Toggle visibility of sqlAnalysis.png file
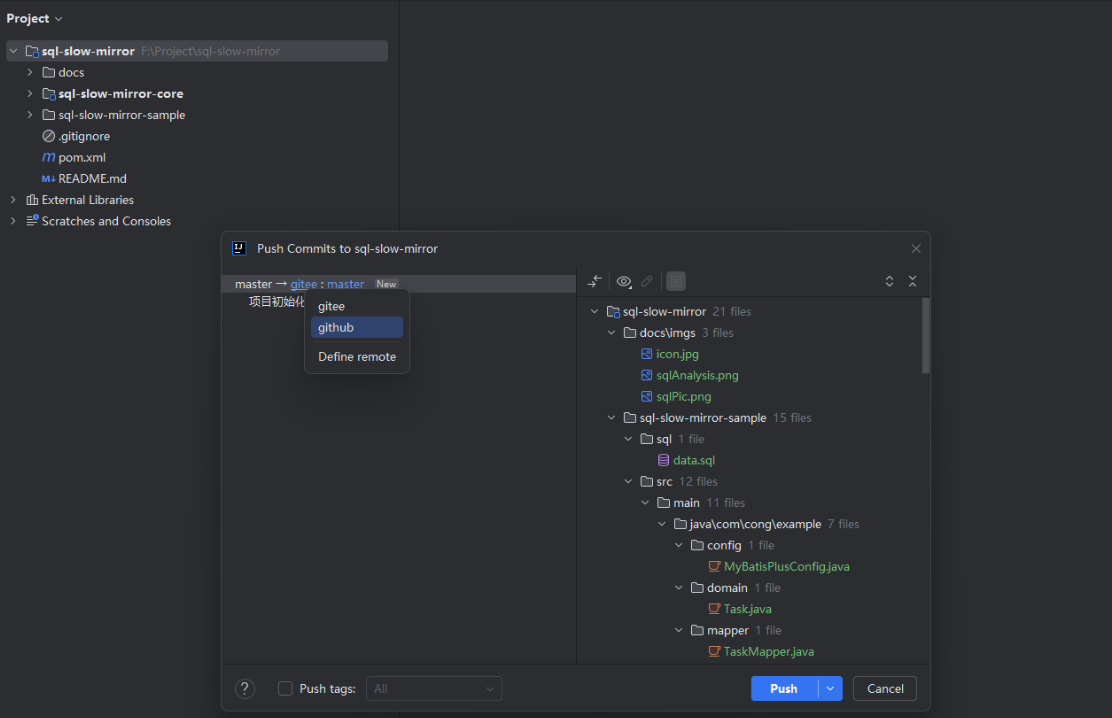The width and height of the screenshot is (1112, 718). pos(697,374)
